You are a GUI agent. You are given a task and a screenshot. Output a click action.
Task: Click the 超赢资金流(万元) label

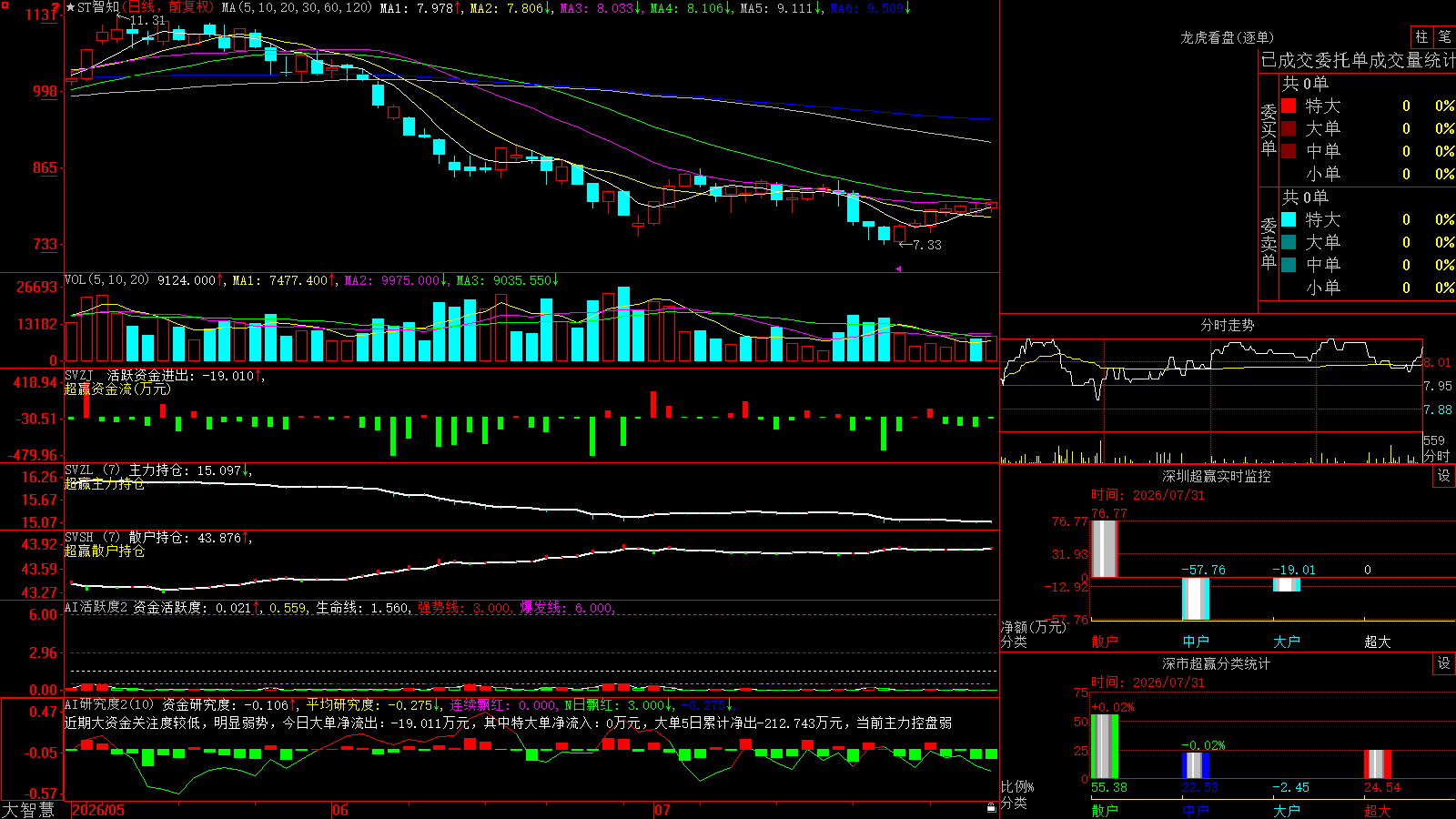117,389
